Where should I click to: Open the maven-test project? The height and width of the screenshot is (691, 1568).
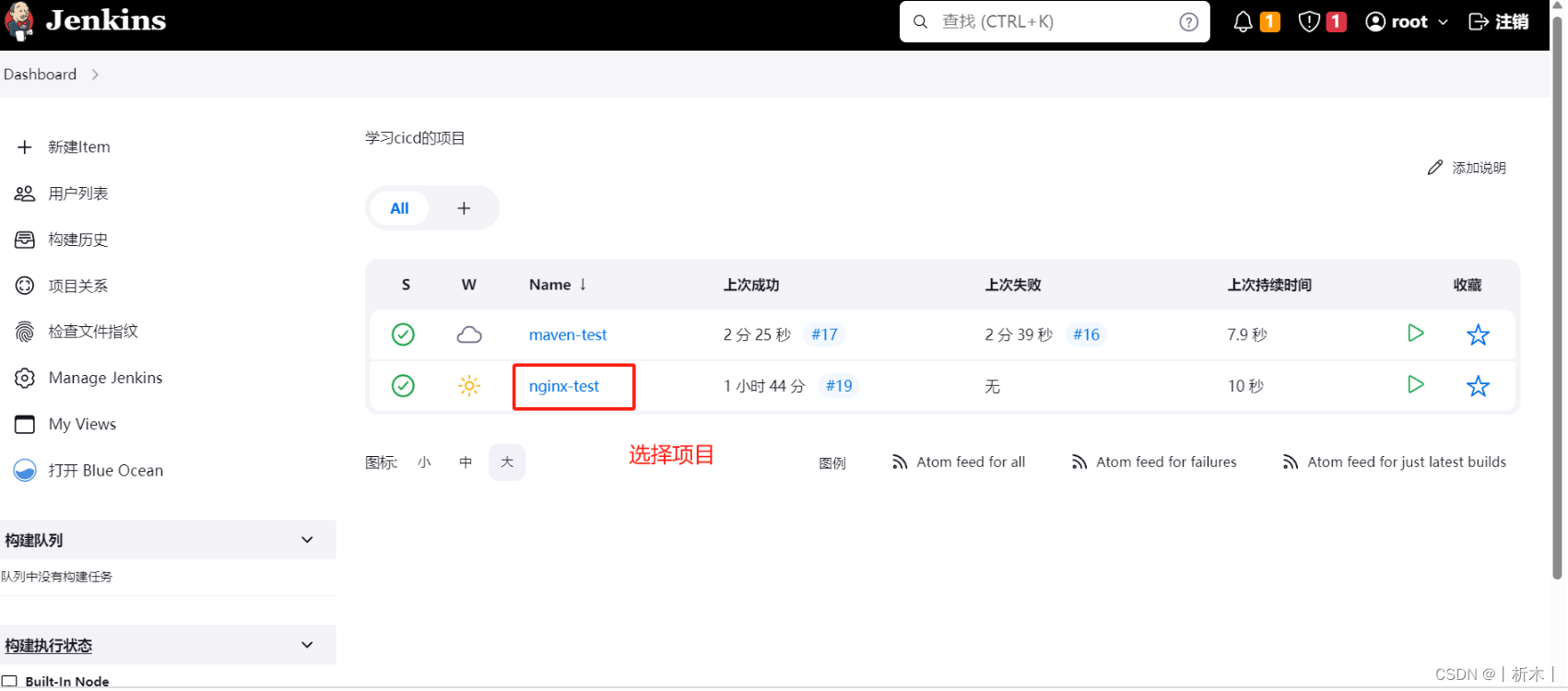568,334
